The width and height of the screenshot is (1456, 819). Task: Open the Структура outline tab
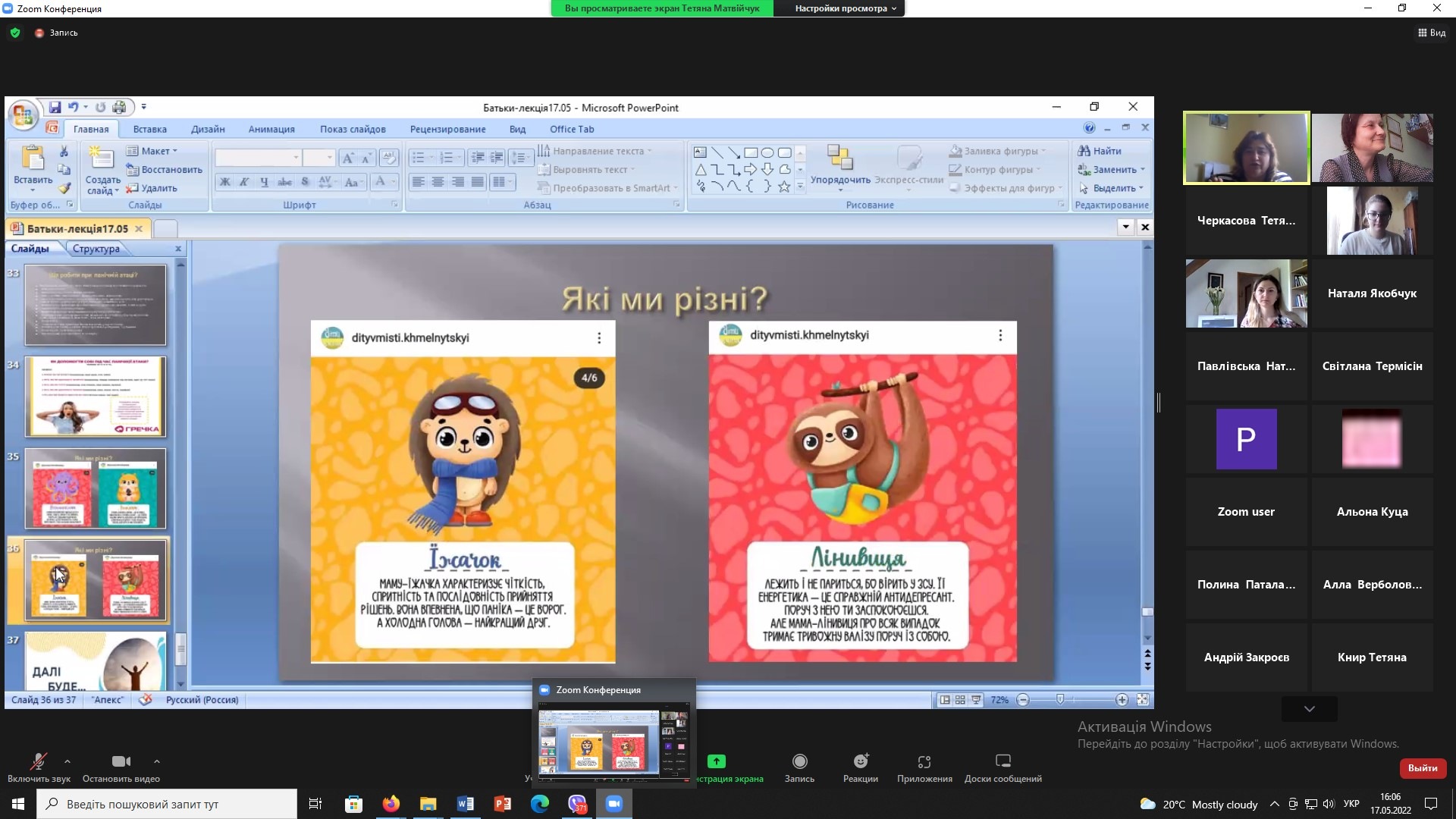[96, 249]
